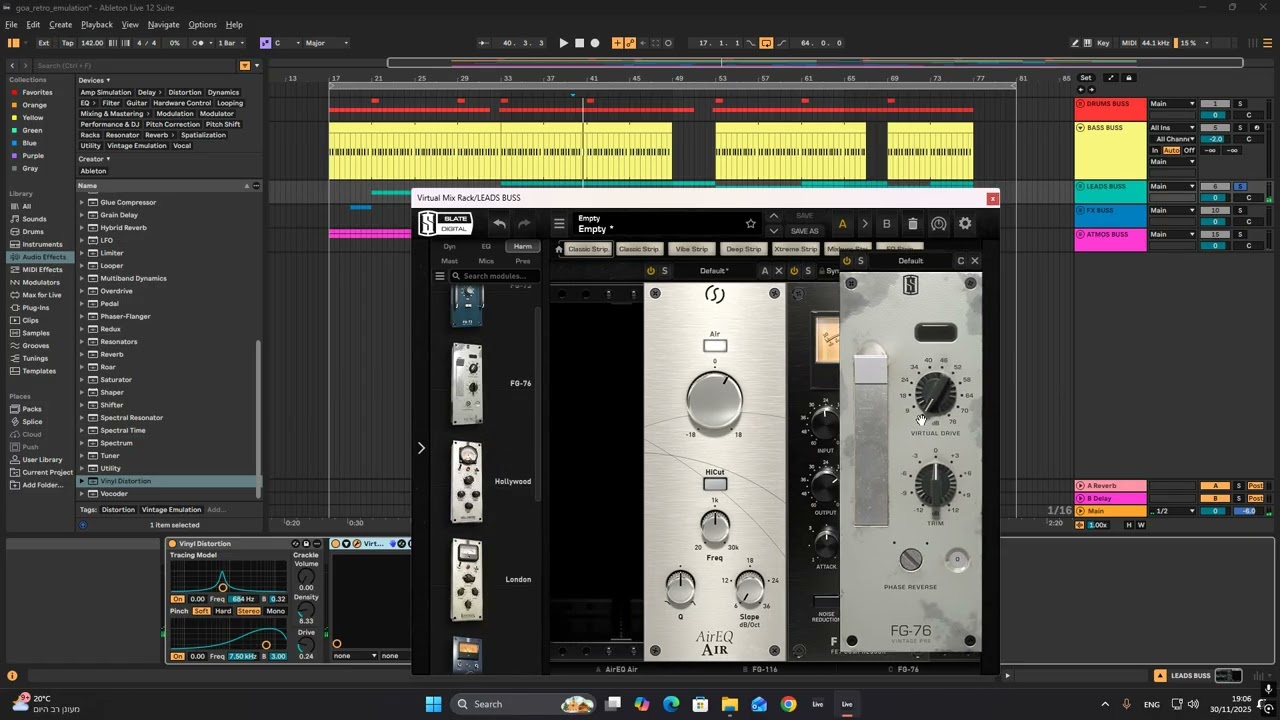Open the Playback menu
The width and height of the screenshot is (1280, 720).
click(x=97, y=24)
